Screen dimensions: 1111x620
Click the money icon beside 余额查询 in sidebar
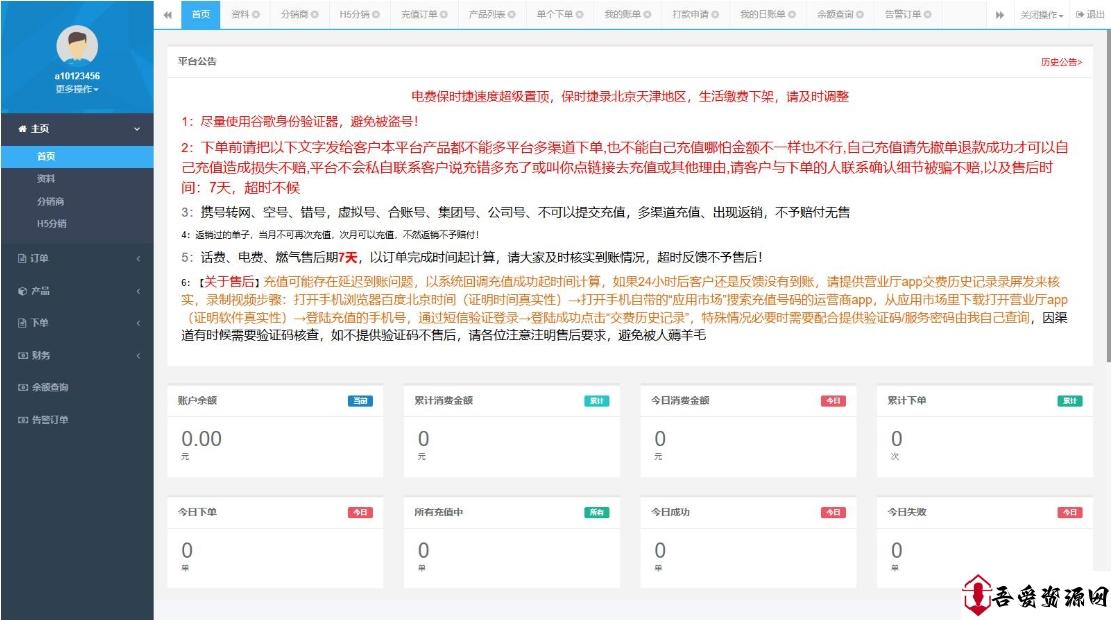tap(22, 388)
